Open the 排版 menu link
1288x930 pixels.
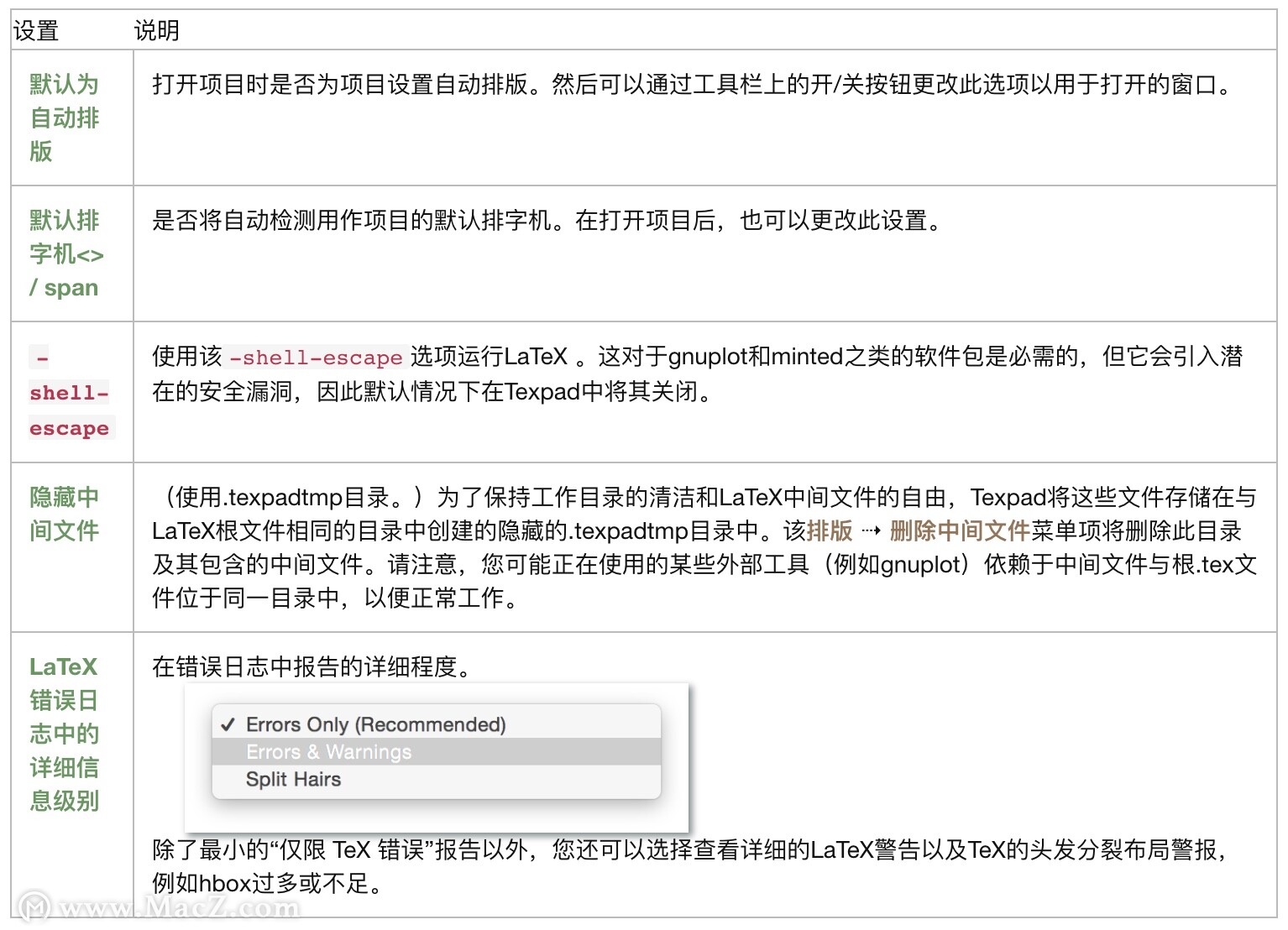coord(830,530)
